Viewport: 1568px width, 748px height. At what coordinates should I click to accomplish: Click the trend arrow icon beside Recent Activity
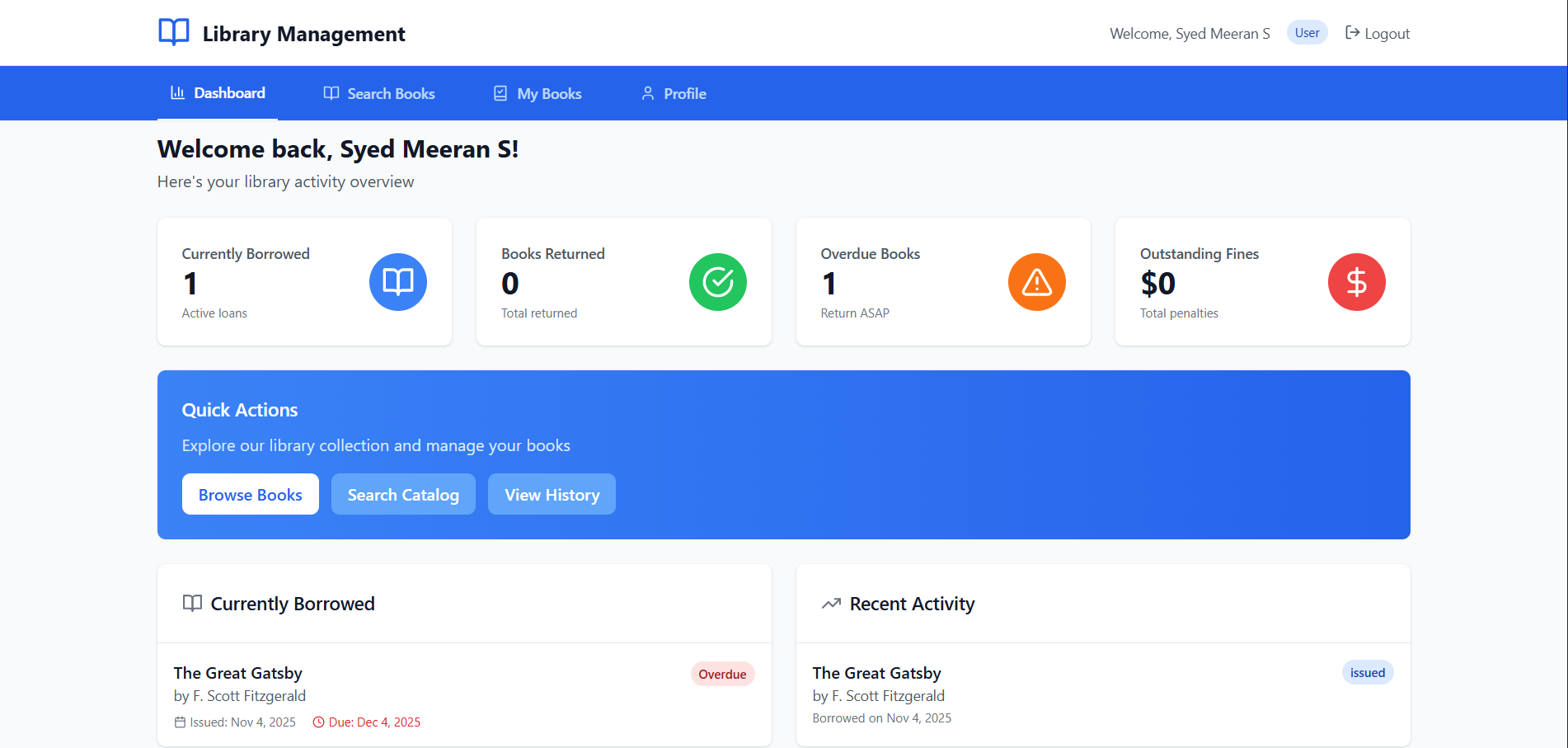point(831,604)
